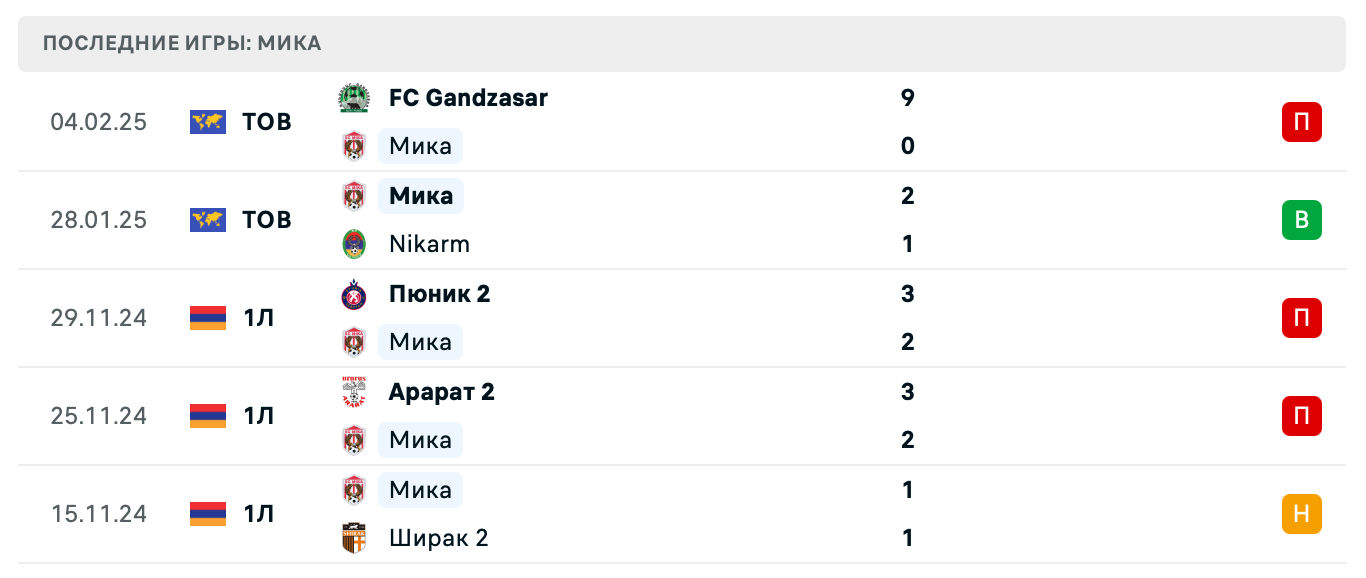Open the Арарат 2 team link

[441, 392]
